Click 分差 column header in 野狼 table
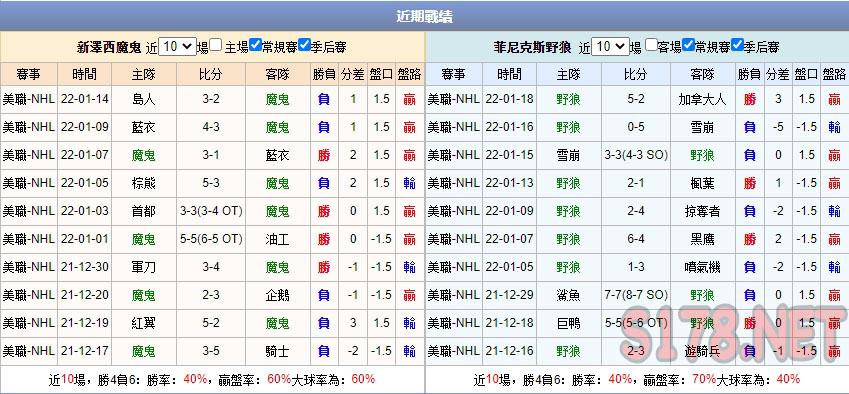This screenshot has height=394, width=849. [x=778, y=74]
